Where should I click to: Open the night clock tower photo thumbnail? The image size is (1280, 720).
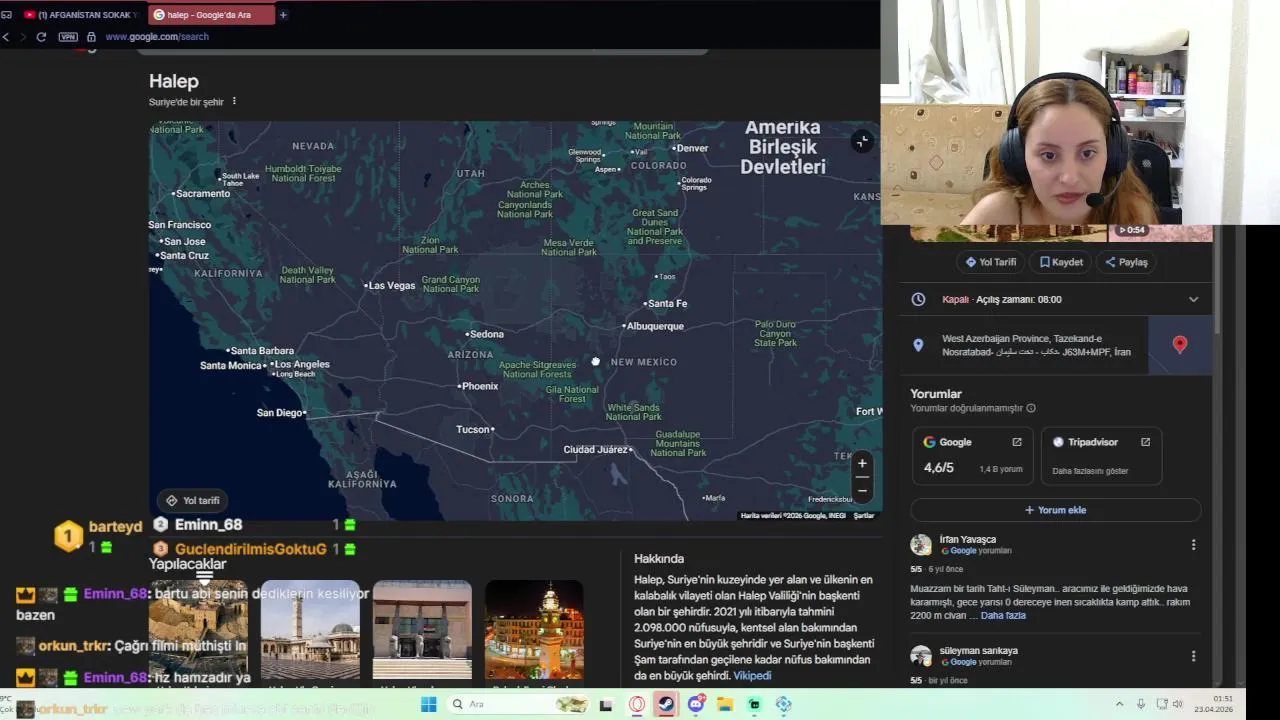[534, 629]
